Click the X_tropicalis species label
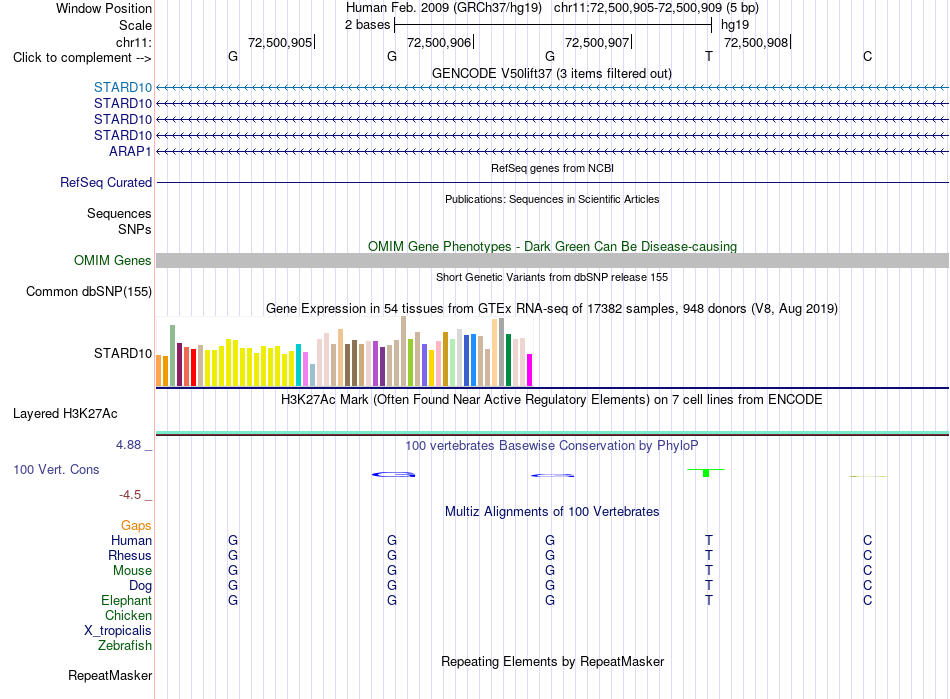This screenshot has width=950, height=699. 118,631
